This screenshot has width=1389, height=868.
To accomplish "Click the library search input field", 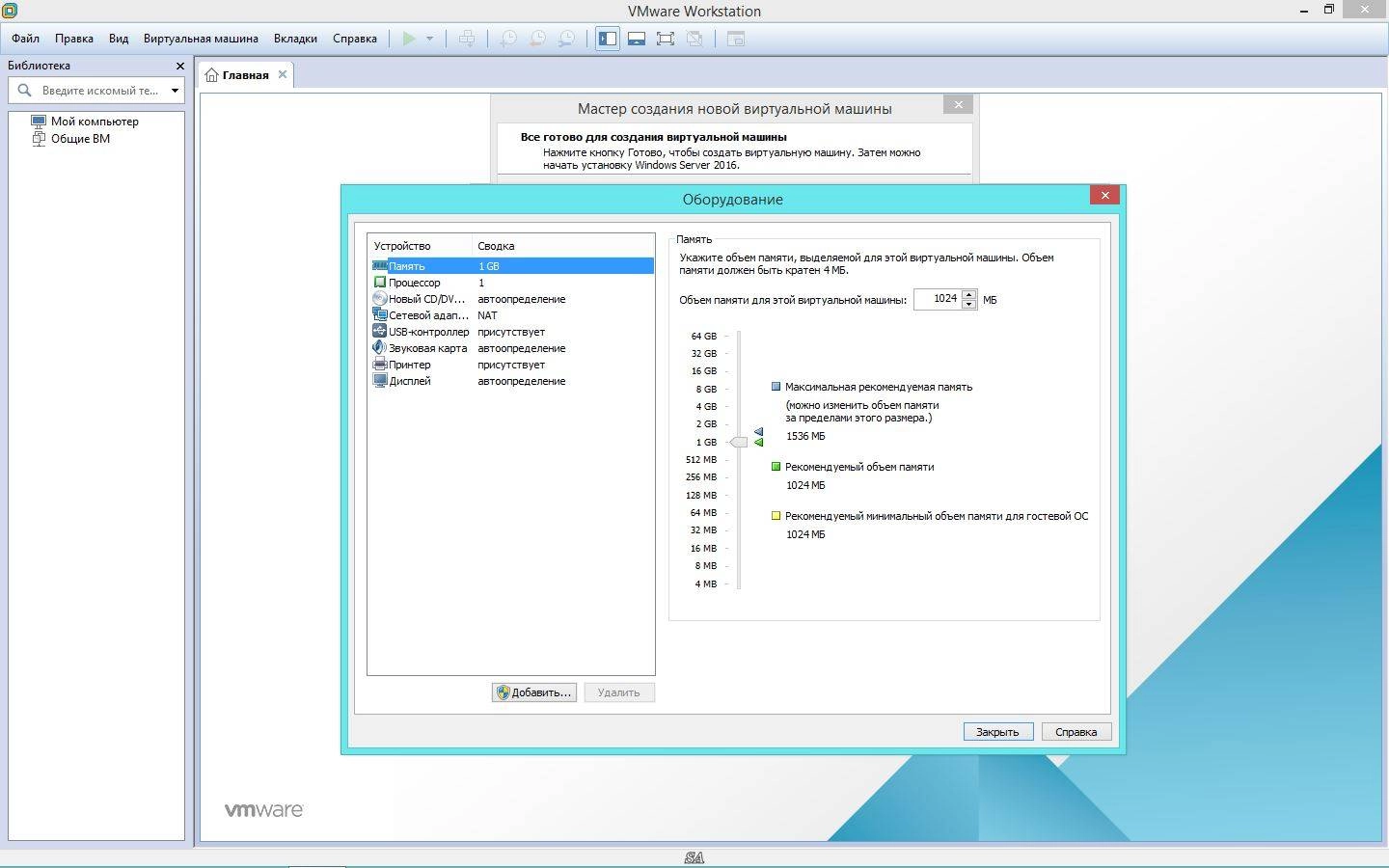I will click(x=100, y=91).
